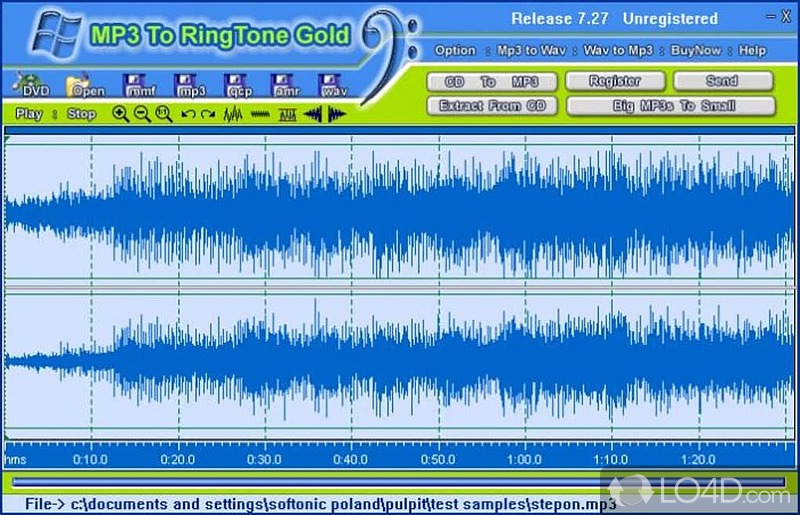The height and width of the screenshot is (515, 800).
Task: Open the Mp3 to Wav menu item
Action: (530, 50)
